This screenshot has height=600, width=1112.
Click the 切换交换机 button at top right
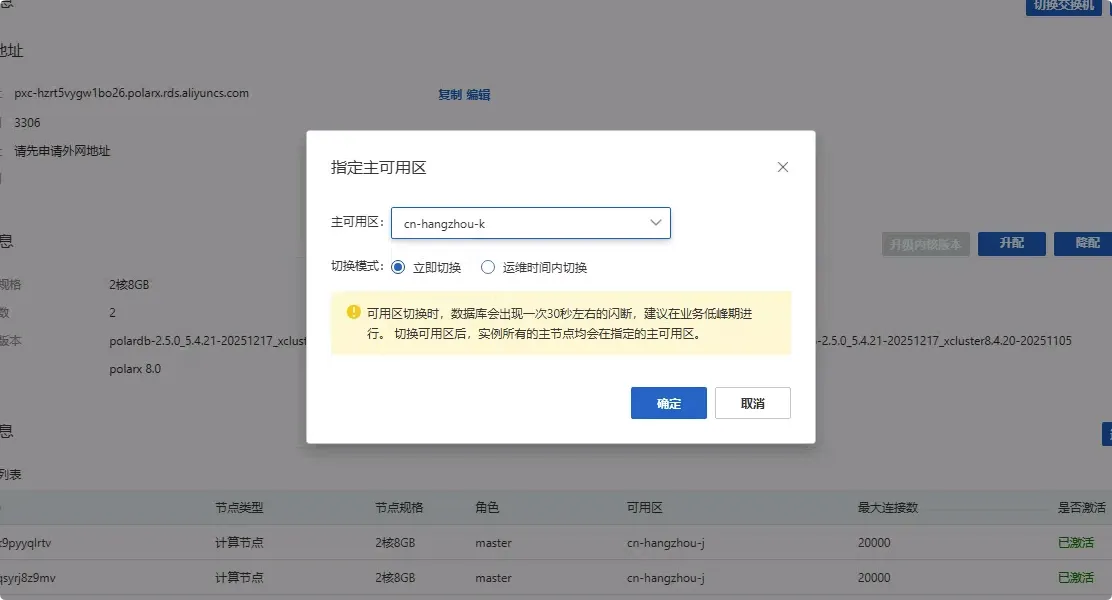click(x=1063, y=8)
